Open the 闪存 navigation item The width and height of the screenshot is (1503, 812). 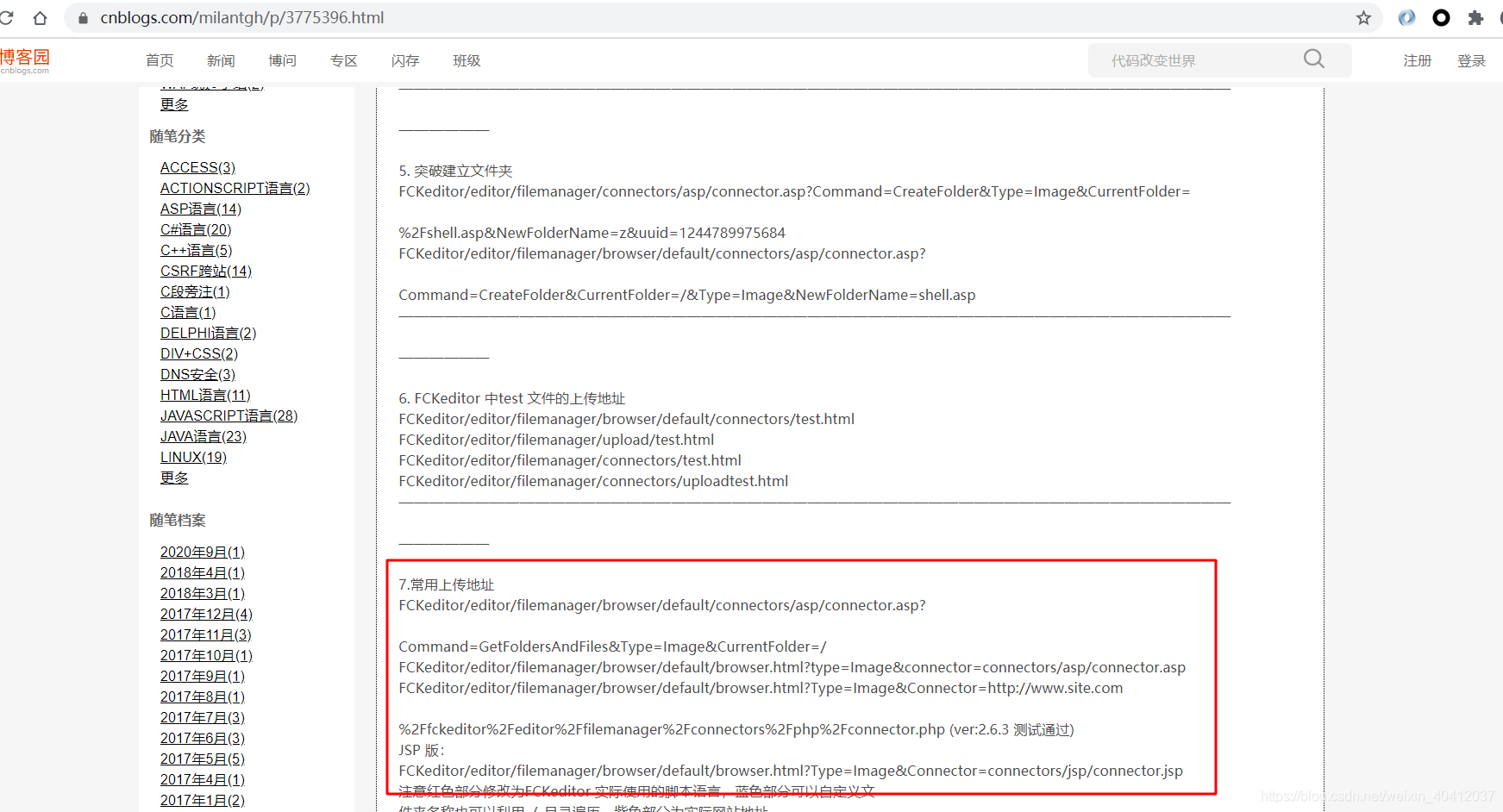pos(404,60)
